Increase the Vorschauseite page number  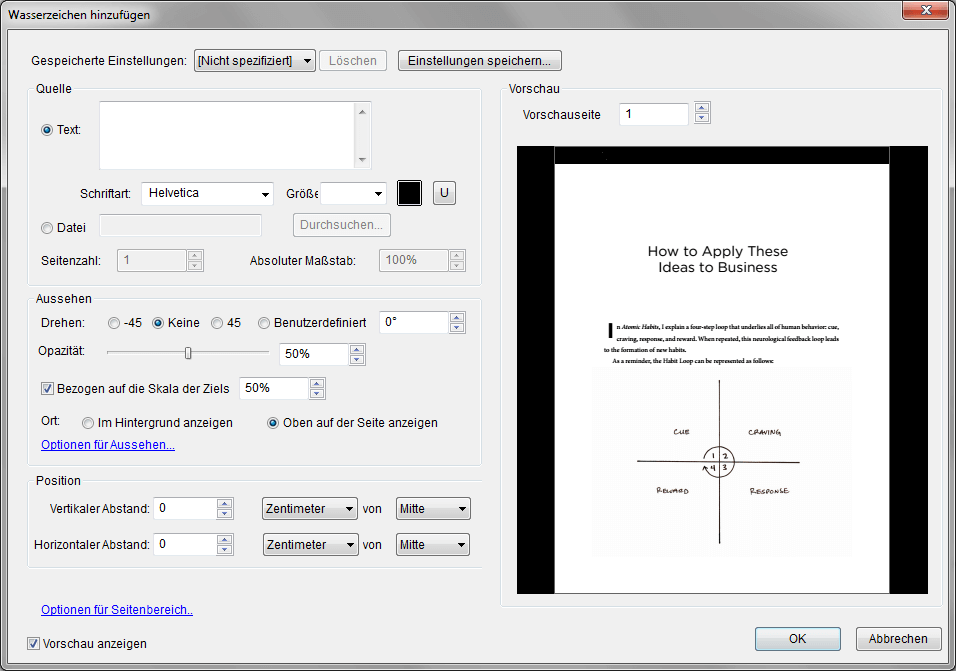pos(702,109)
